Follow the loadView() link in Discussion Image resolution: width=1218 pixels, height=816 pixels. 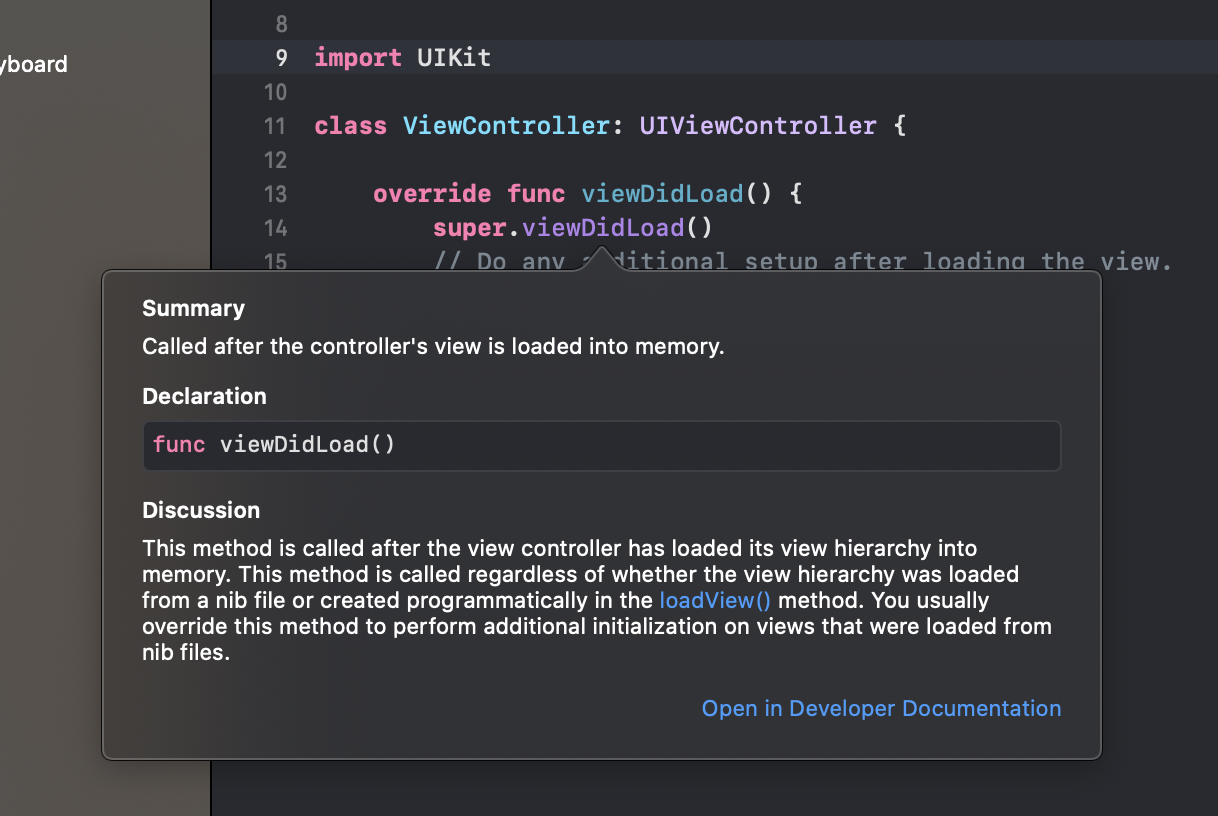point(716,601)
